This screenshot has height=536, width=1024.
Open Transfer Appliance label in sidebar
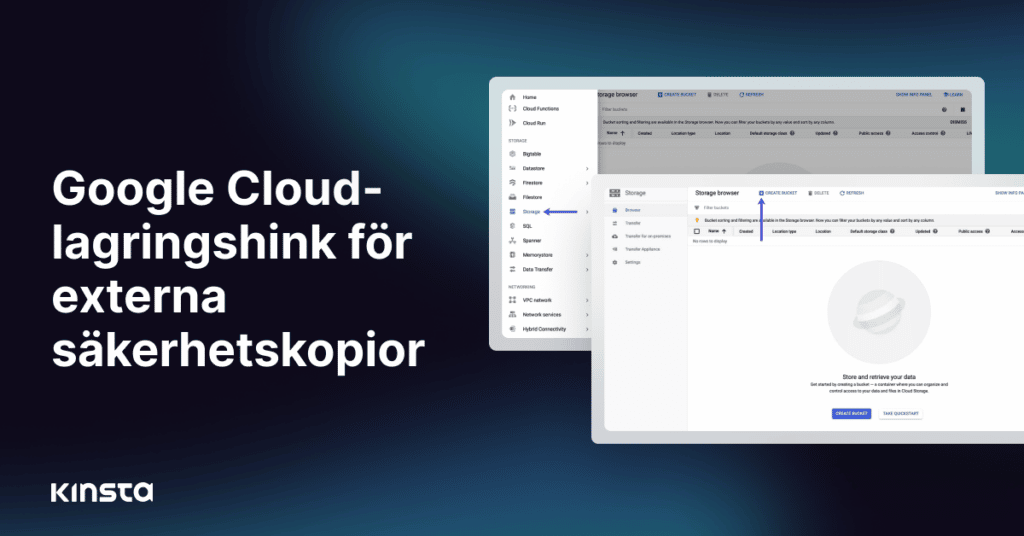[x=643, y=249]
